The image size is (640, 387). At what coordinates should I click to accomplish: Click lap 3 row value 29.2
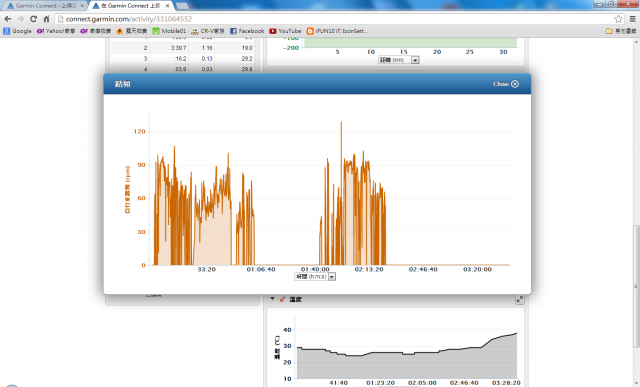pyautogui.click(x=247, y=58)
